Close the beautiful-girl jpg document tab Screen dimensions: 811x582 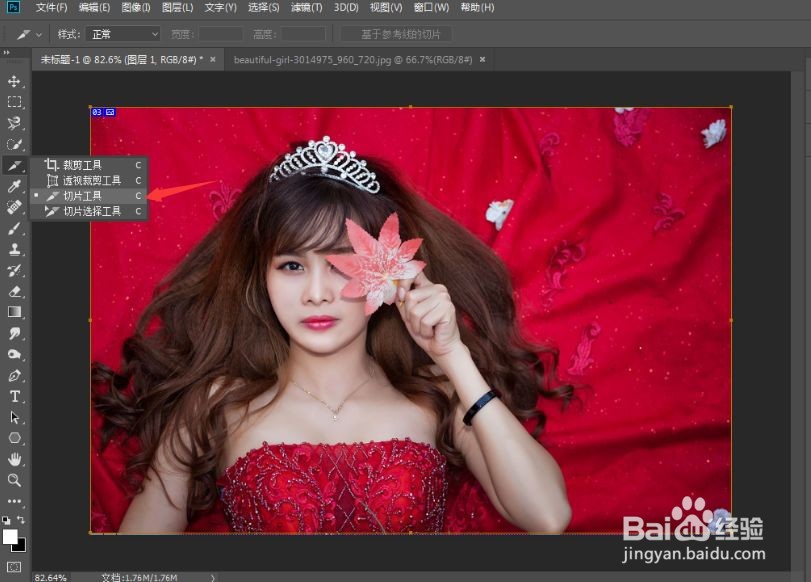482,60
